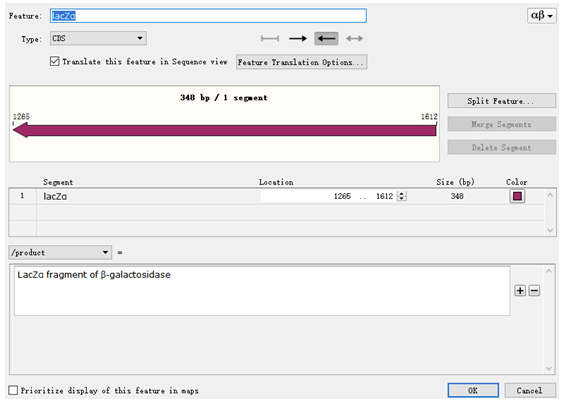Click the Merge Segments button

tap(501, 124)
